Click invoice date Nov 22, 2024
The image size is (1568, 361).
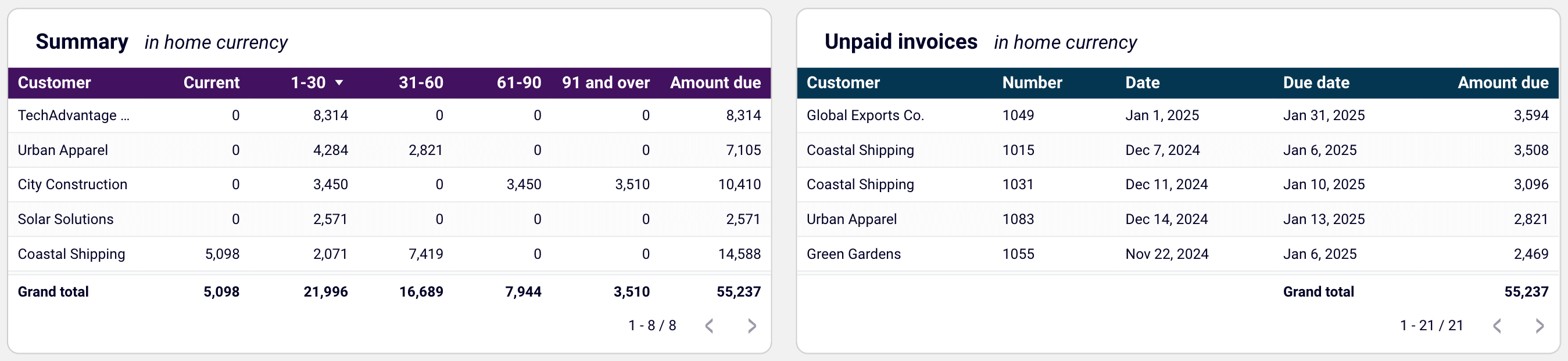[x=1167, y=254]
